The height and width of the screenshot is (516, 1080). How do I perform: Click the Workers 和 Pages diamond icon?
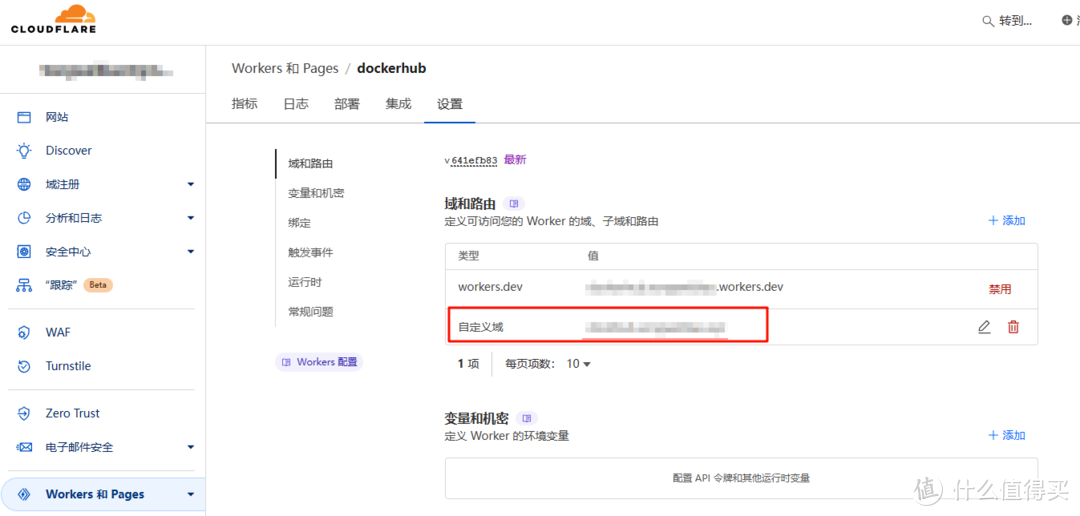click(x=24, y=495)
